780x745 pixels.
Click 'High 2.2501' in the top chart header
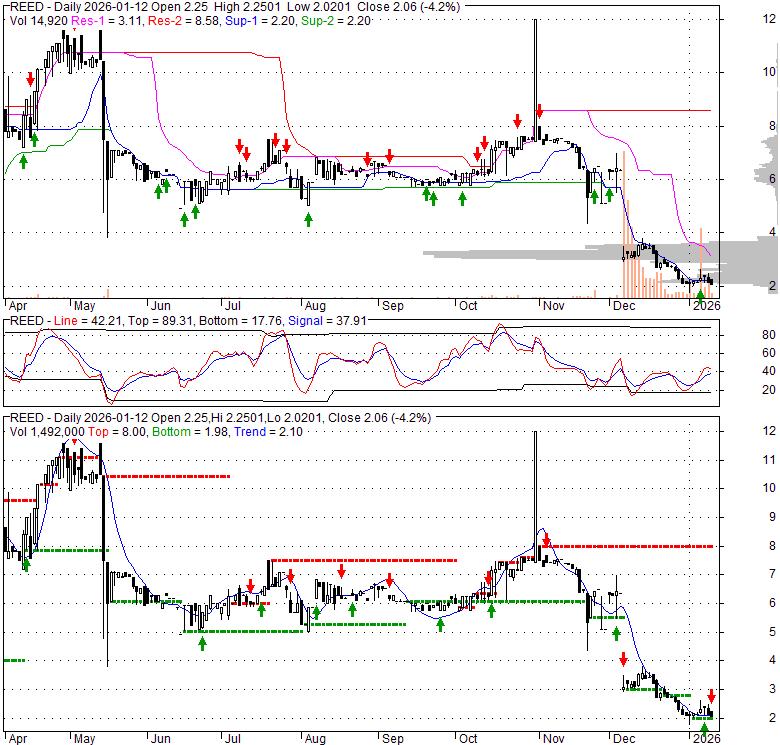tap(247, 7)
